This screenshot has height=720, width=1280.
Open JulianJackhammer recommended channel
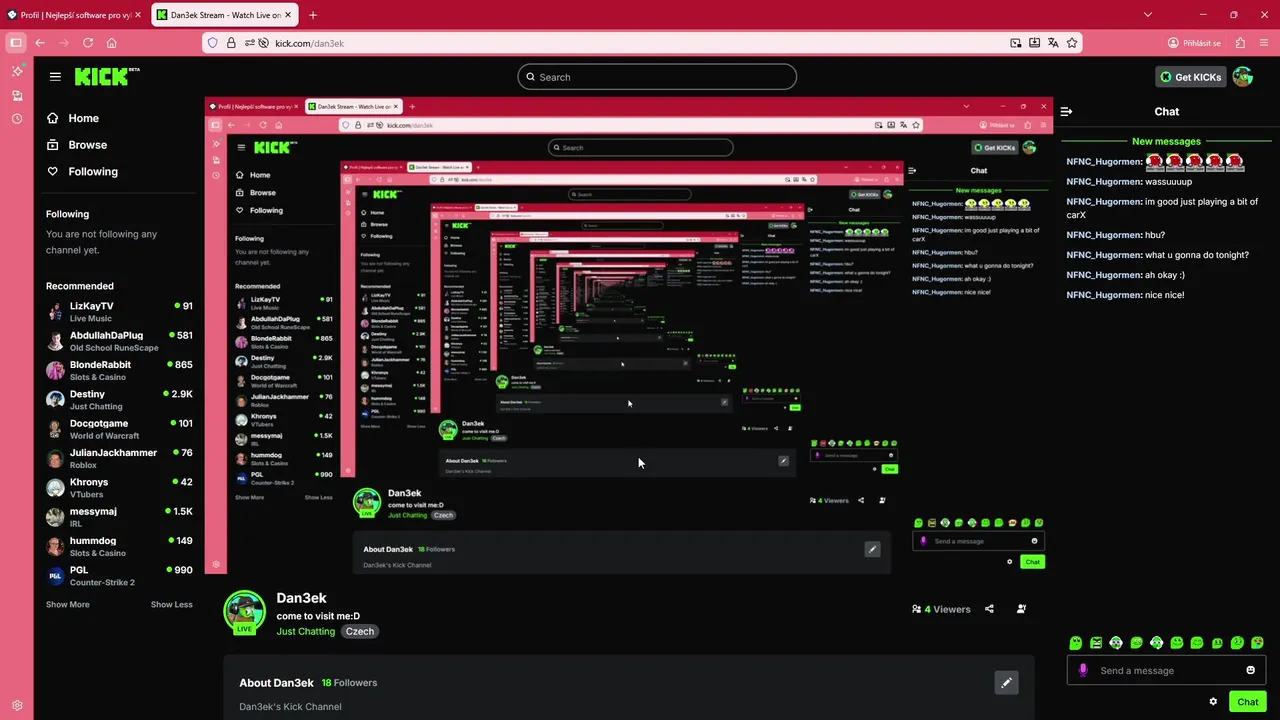119,458
